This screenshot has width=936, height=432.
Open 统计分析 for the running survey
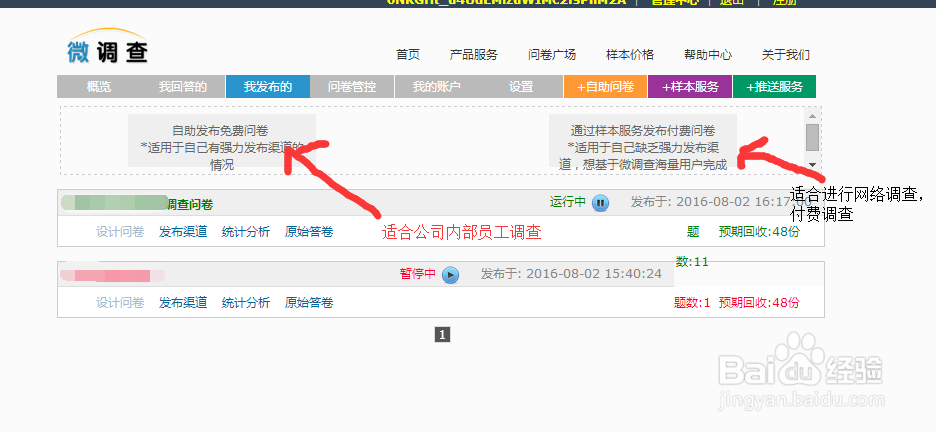click(x=246, y=232)
